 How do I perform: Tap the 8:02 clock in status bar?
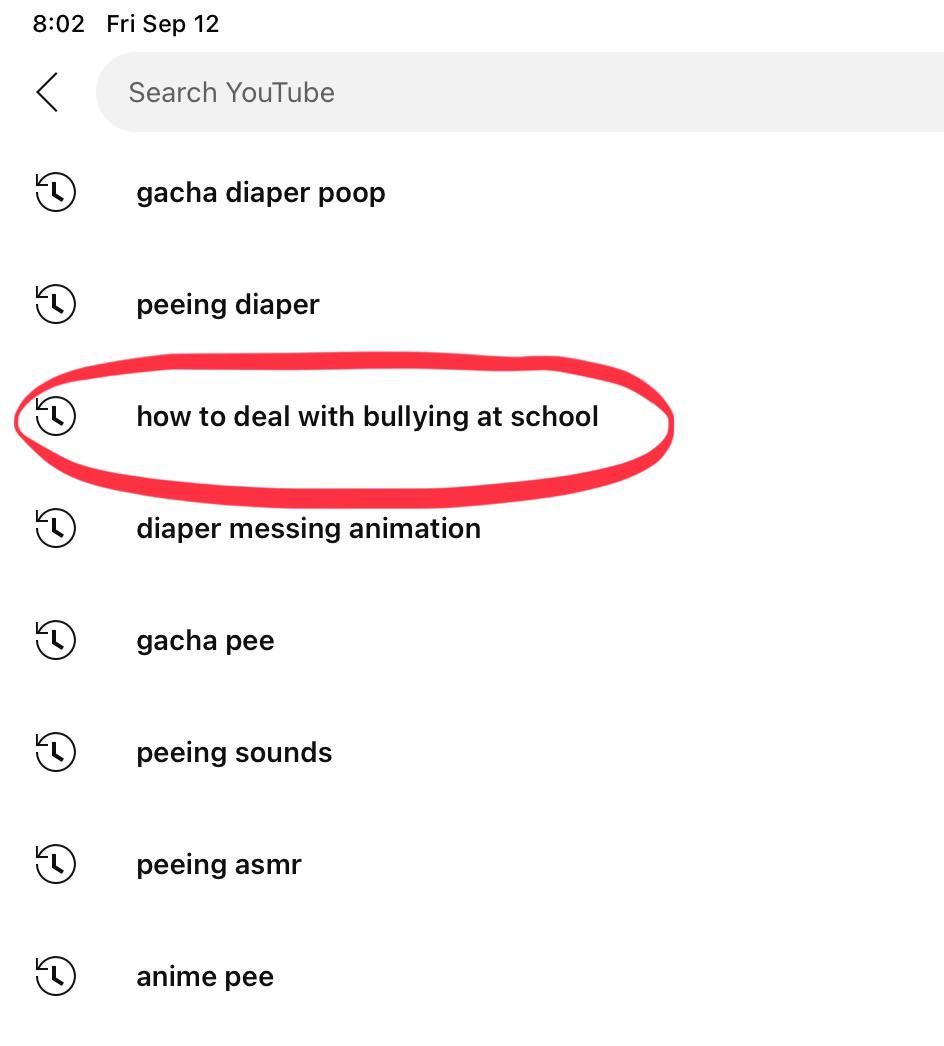coord(59,24)
